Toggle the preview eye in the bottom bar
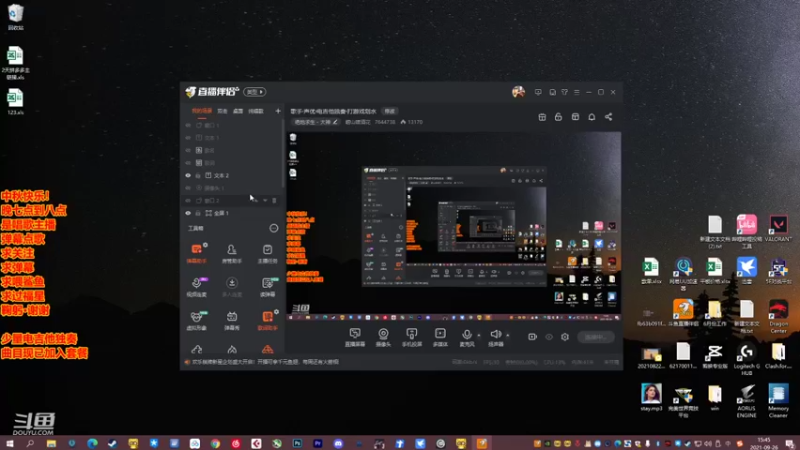 [x=549, y=337]
